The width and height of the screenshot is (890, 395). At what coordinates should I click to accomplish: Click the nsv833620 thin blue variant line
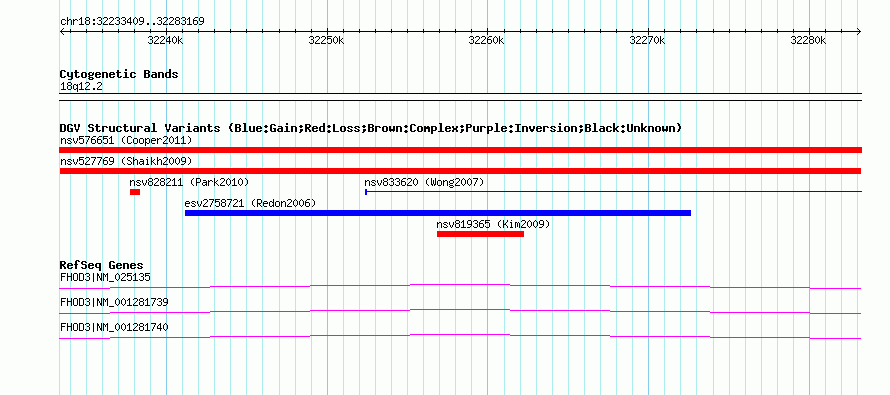614,192
